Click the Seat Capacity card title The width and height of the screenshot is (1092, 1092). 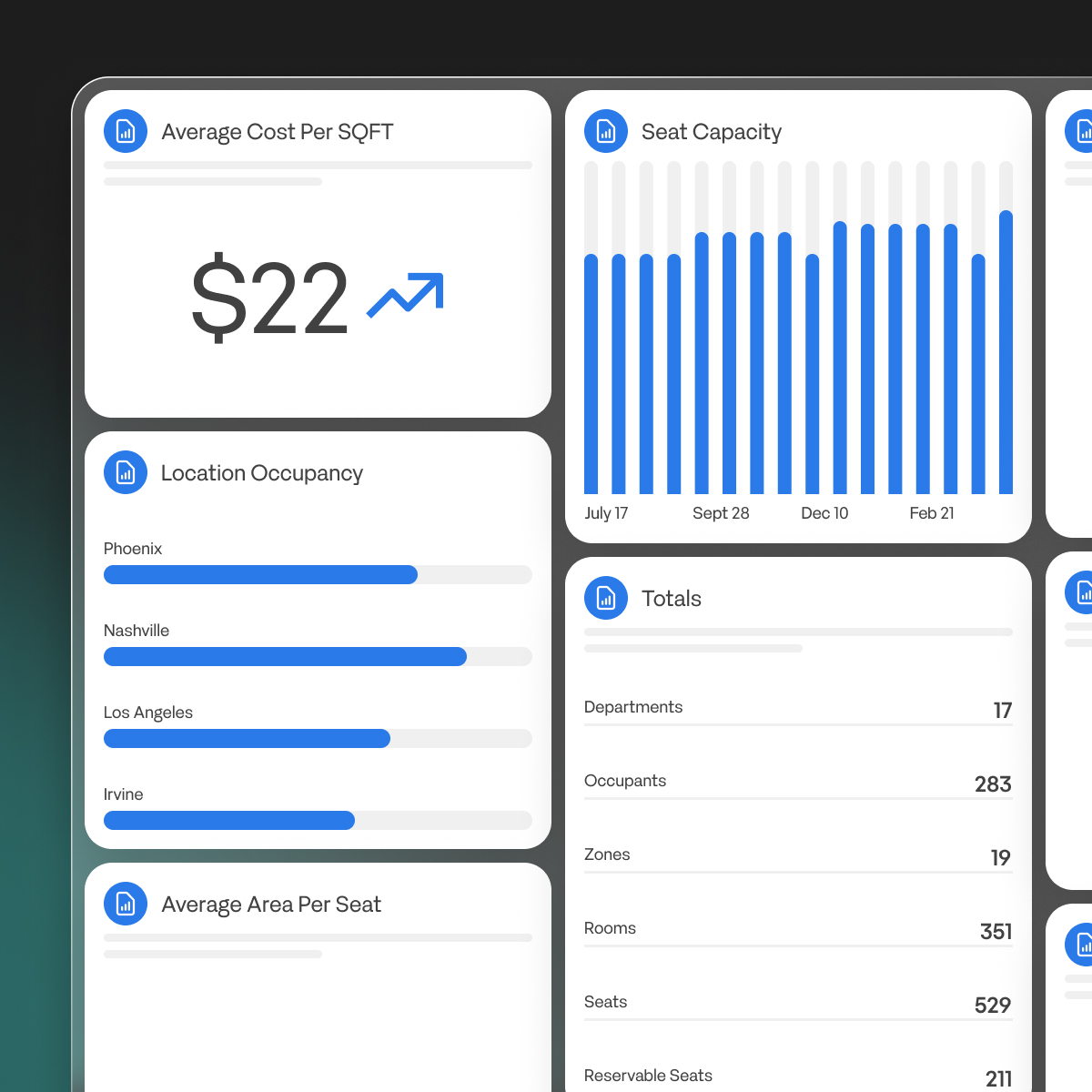712,132
